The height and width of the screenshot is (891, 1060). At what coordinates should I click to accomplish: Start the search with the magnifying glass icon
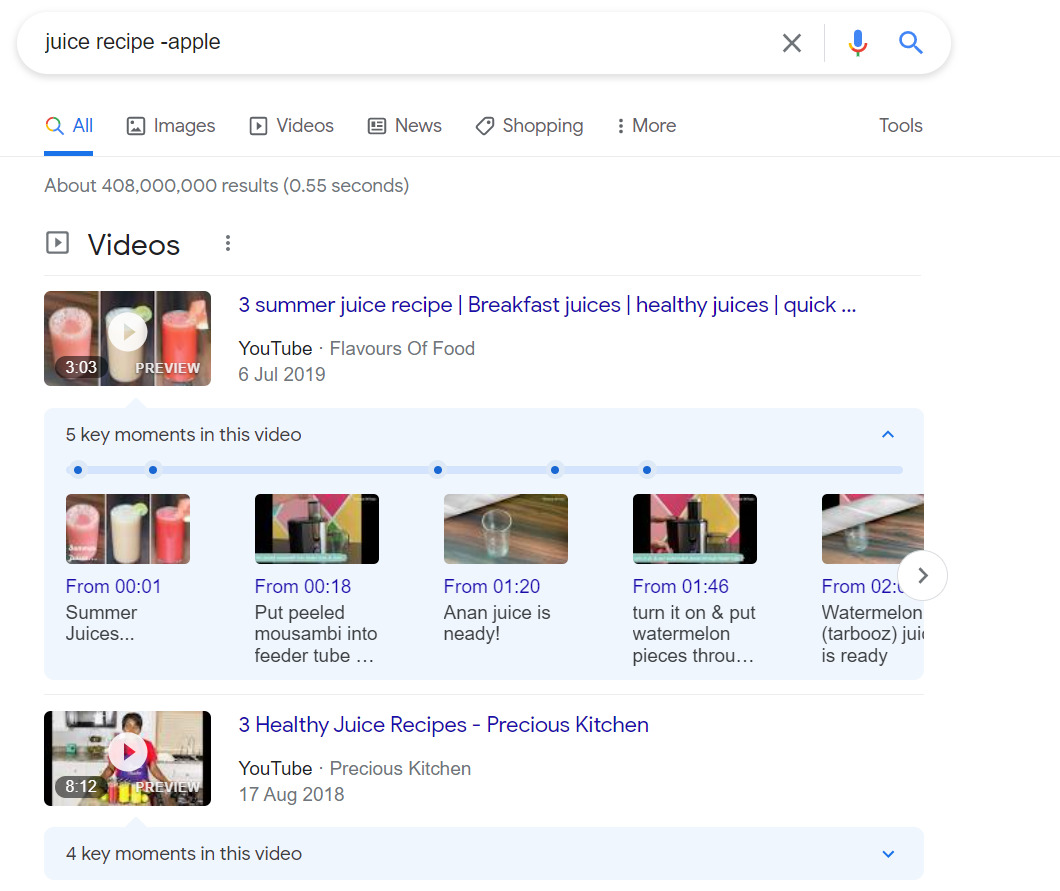click(x=910, y=42)
